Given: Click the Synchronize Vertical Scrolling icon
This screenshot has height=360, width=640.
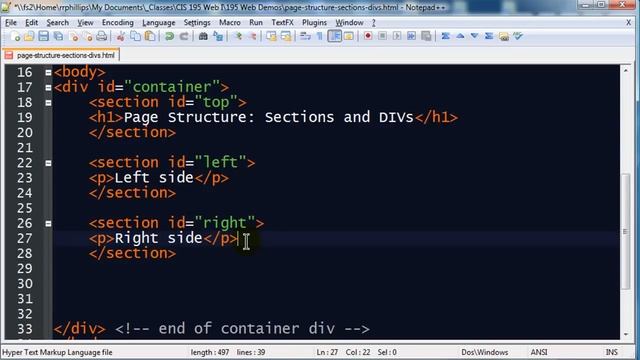Looking at the screenshot, I should pos(271,37).
